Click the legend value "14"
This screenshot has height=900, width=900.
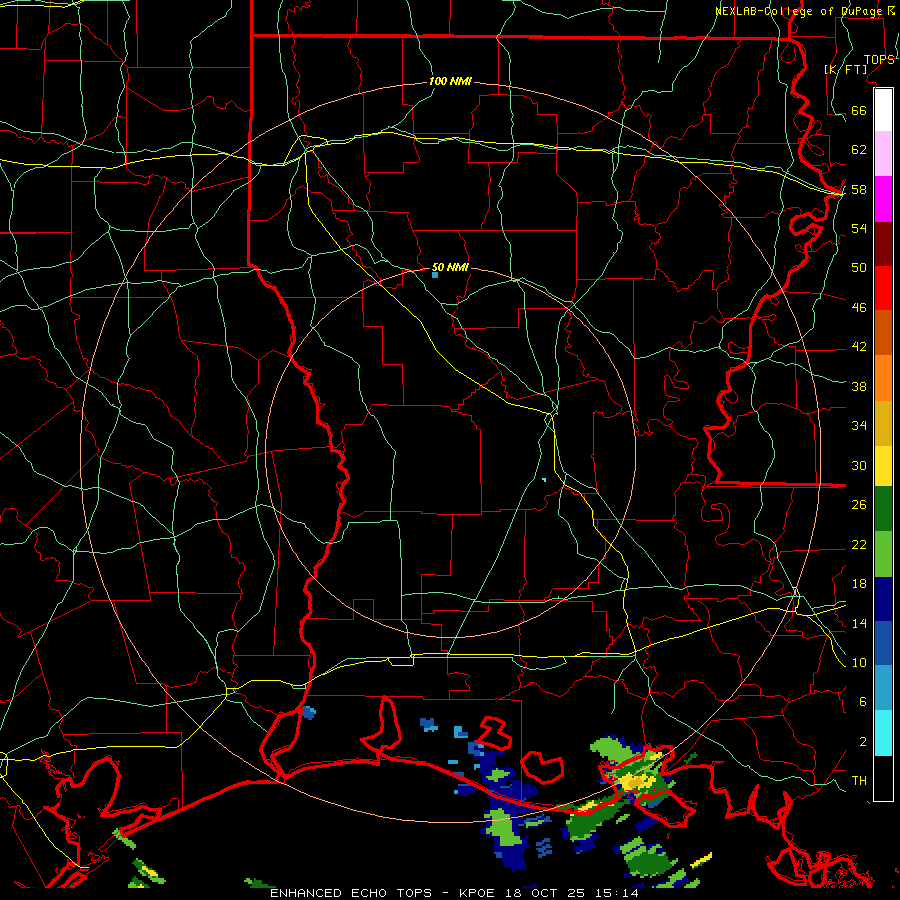[x=859, y=623]
